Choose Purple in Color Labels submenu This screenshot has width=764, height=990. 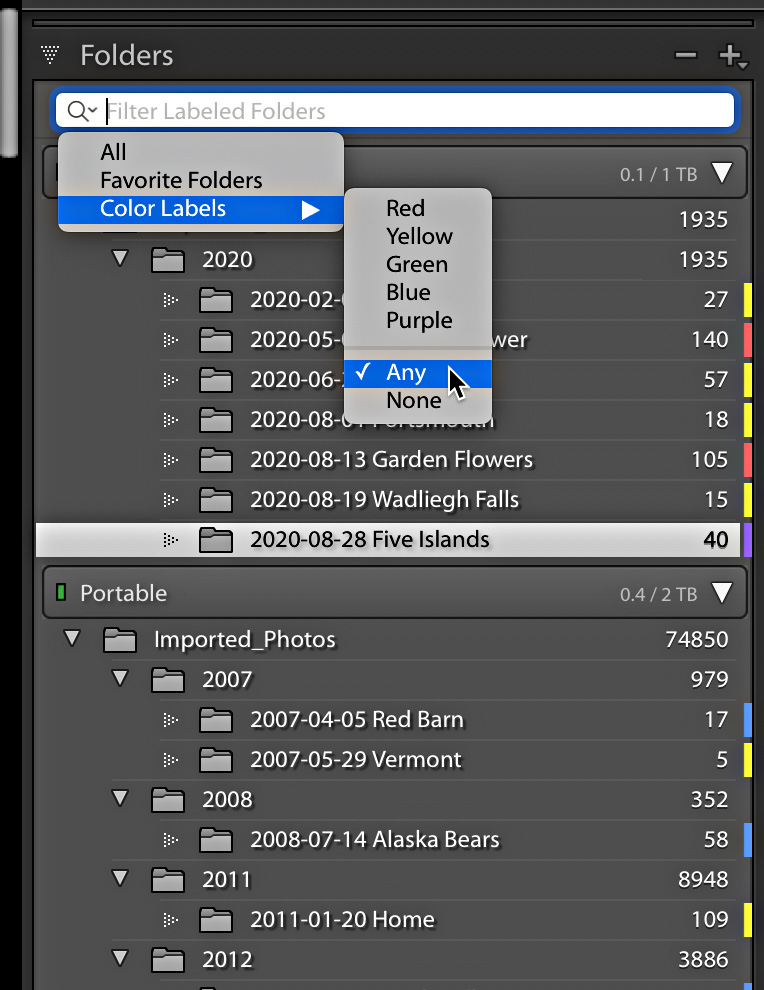pyautogui.click(x=419, y=320)
